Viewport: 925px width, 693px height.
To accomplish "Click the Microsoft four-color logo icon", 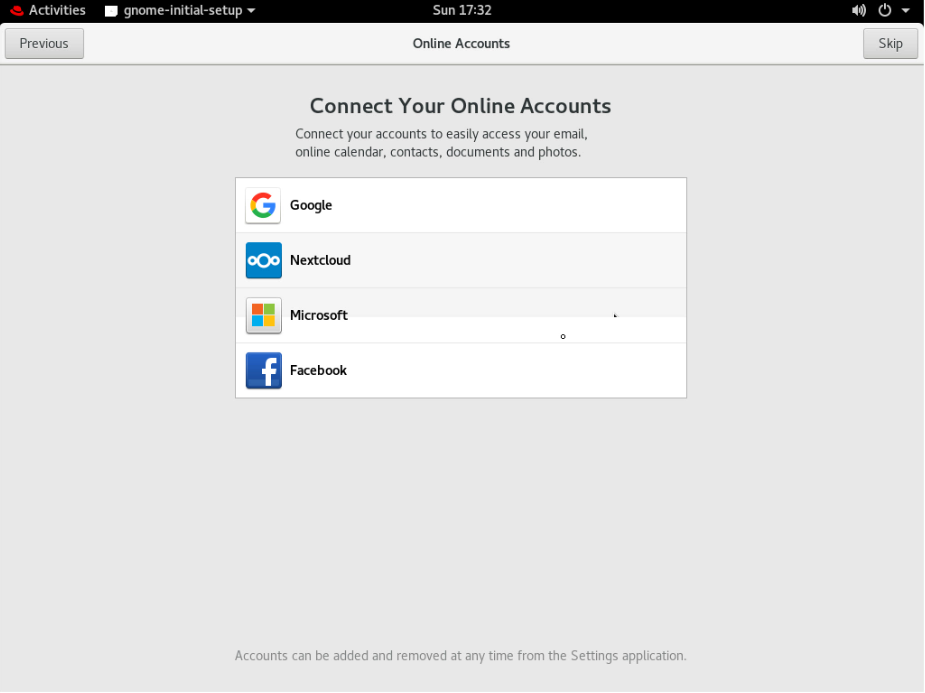I will point(263,316).
